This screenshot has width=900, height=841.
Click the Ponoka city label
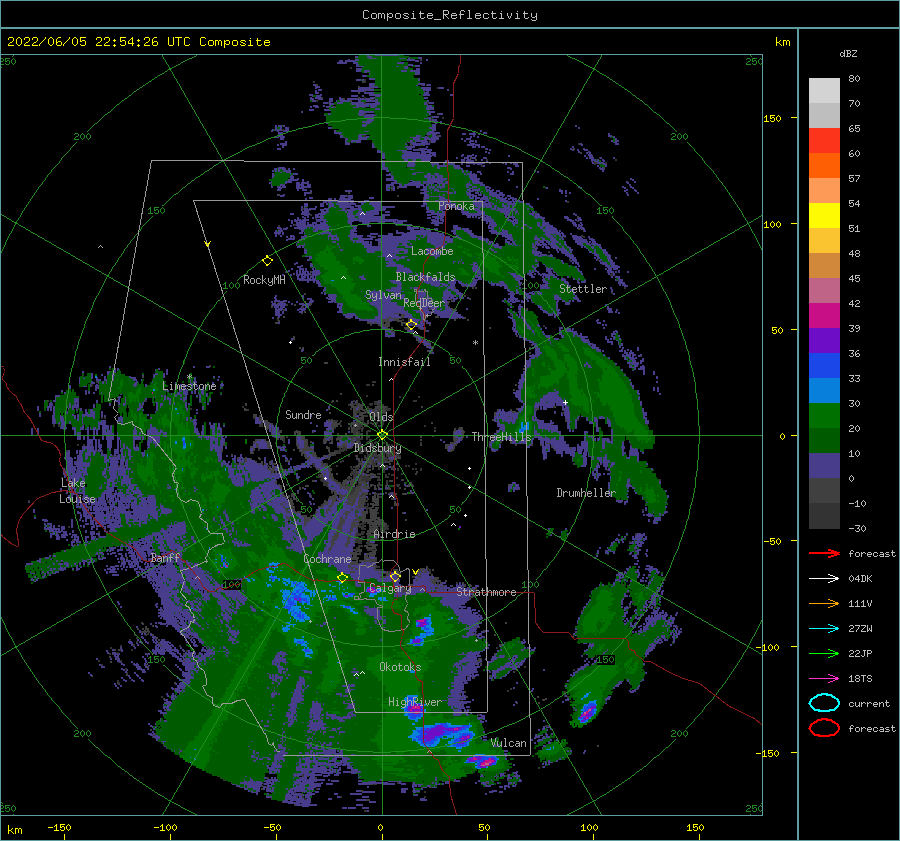coord(456,206)
